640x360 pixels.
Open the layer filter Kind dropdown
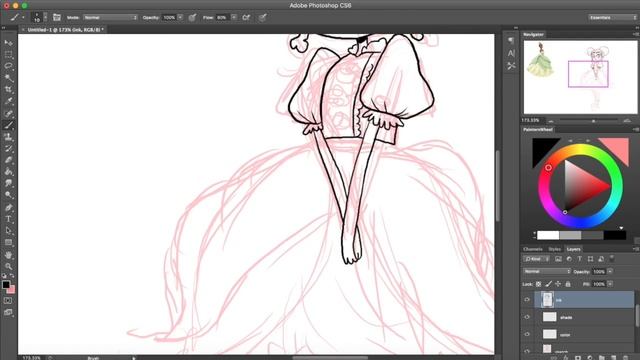click(537, 259)
